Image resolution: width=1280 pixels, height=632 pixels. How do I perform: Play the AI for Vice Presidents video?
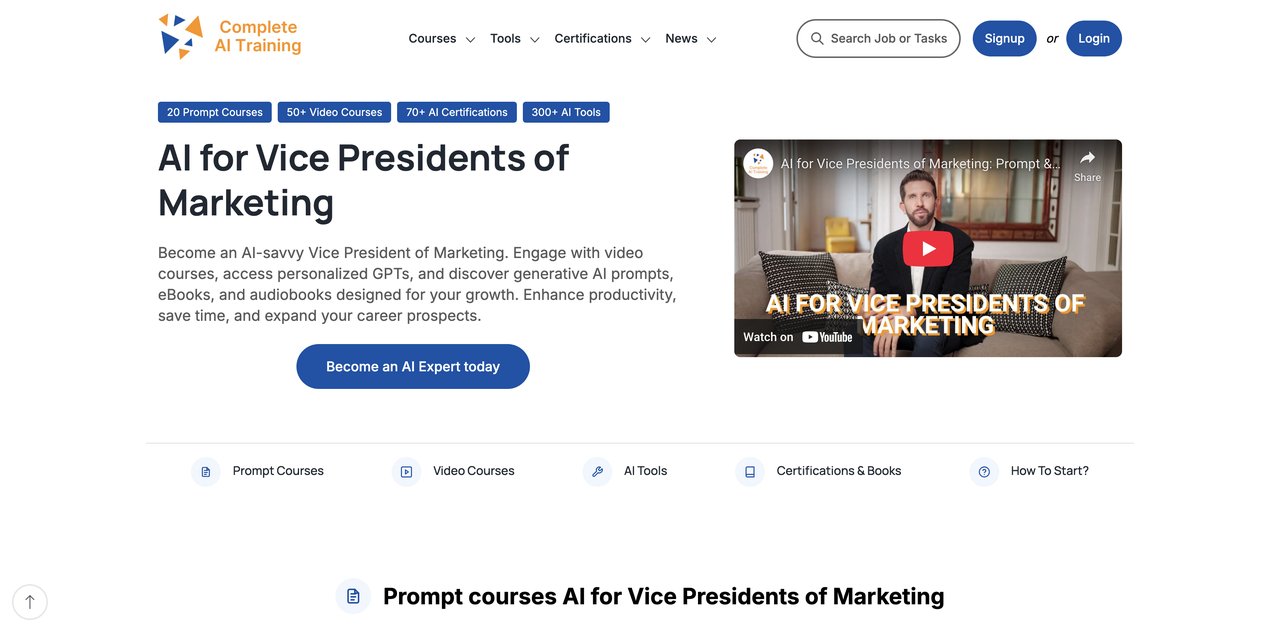[928, 249]
